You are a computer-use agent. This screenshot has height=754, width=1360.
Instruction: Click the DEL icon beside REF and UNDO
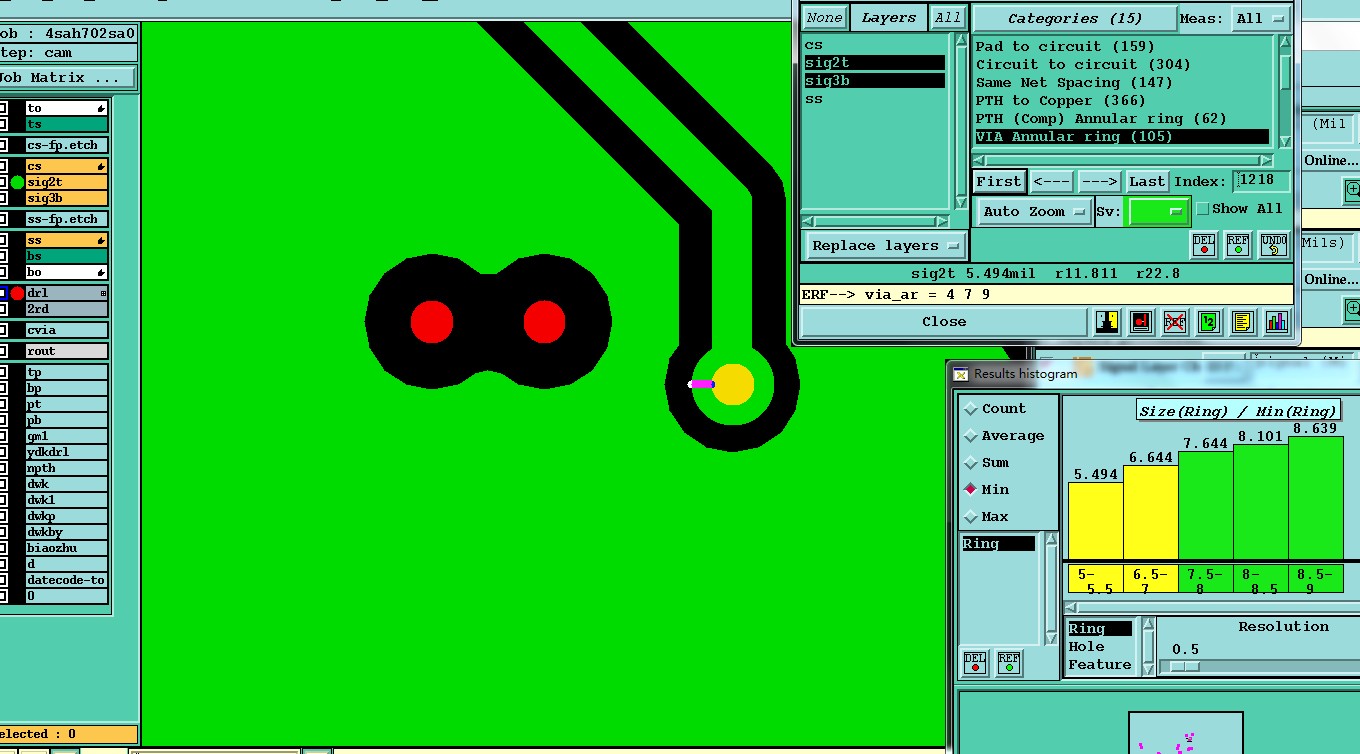[1203, 245]
